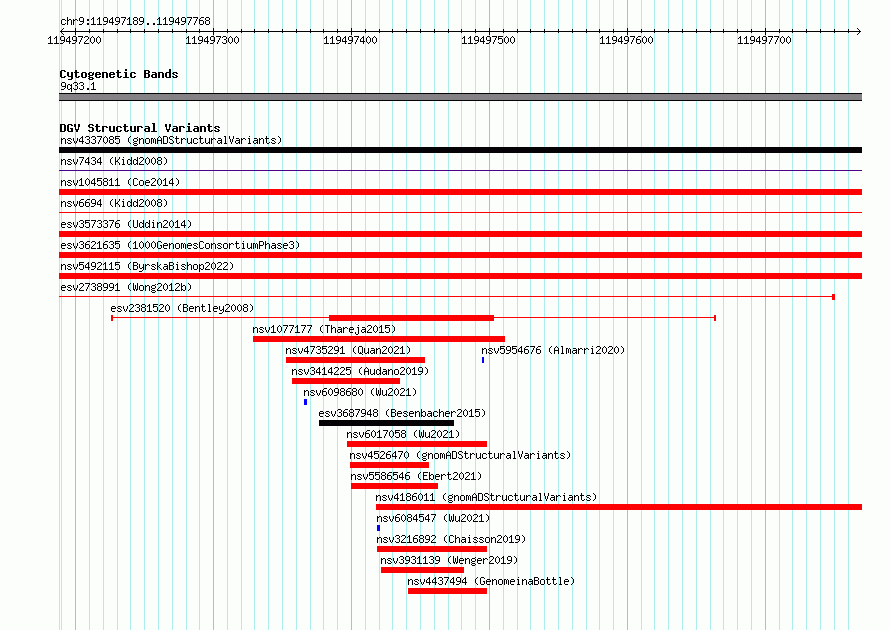The image size is (890, 630).
Task: Click the nsv4337085 (gnomADStructuralVariants) label
Action: coord(171,140)
